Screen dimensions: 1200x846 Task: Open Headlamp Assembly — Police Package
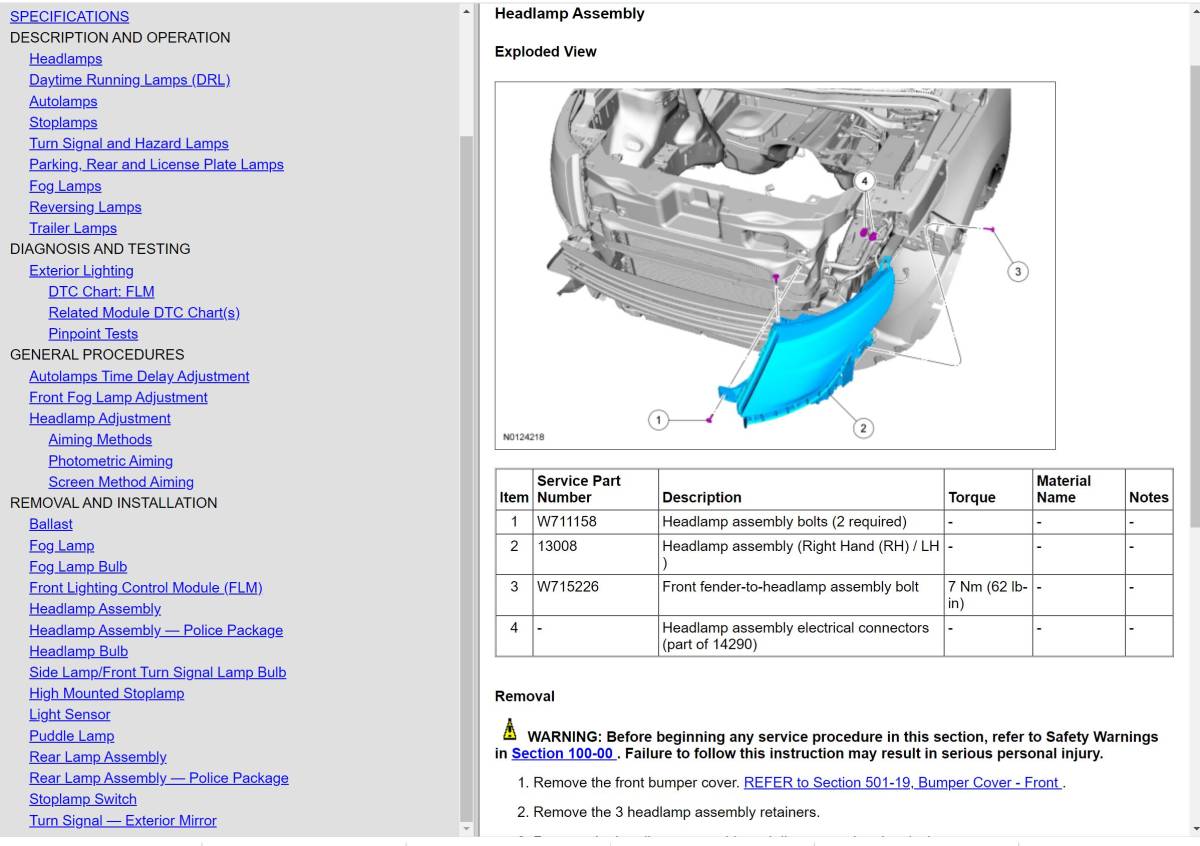[x=155, y=630]
